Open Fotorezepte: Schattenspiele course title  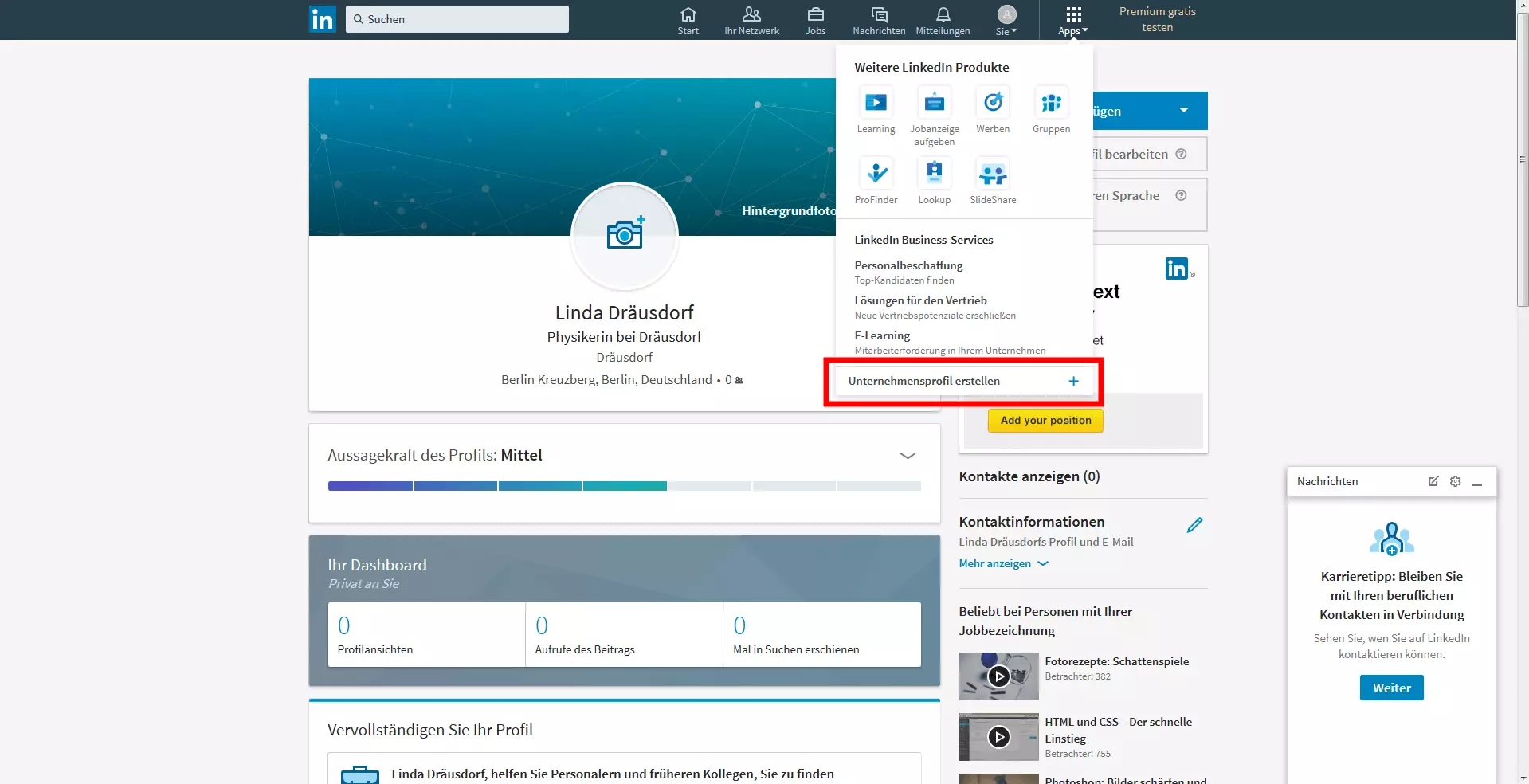pyautogui.click(x=1117, y=661)
